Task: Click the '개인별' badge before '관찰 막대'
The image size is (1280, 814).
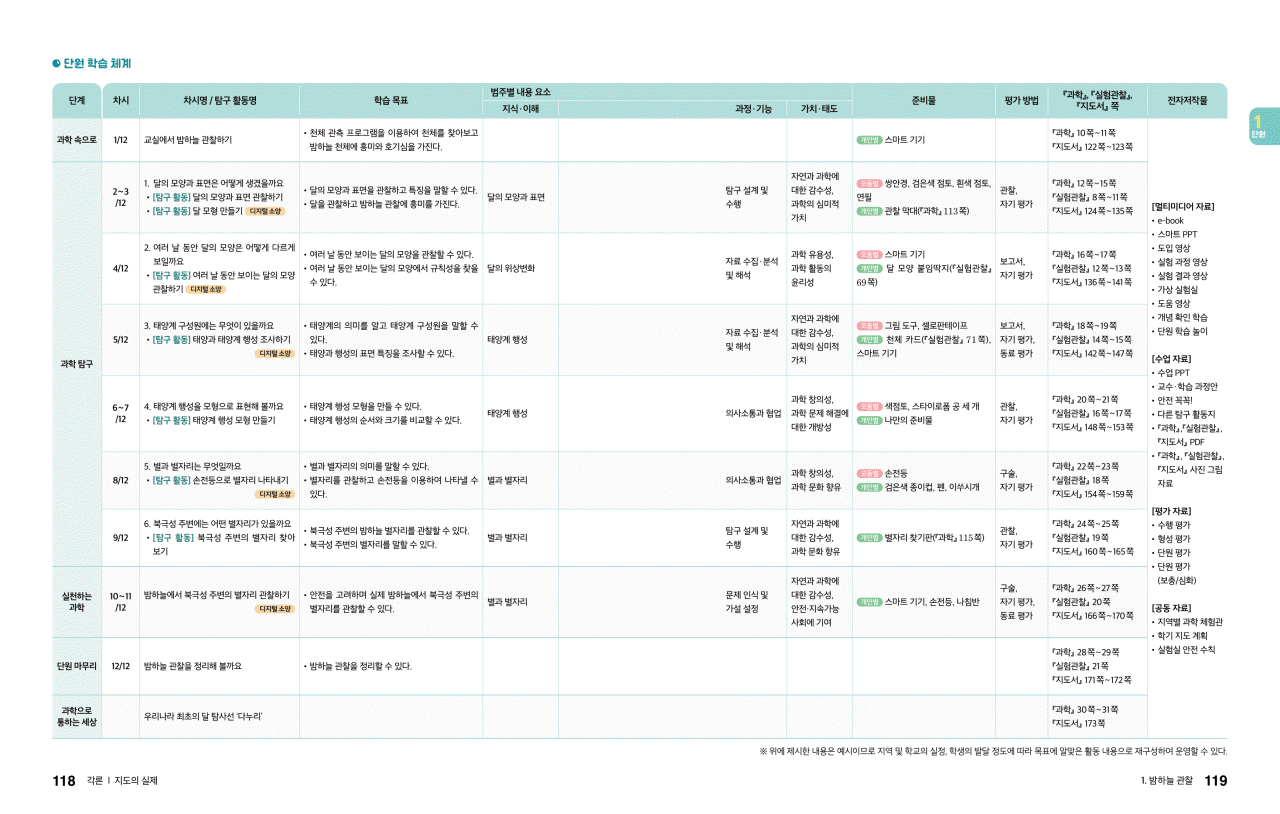Action: tap(868, 211)
